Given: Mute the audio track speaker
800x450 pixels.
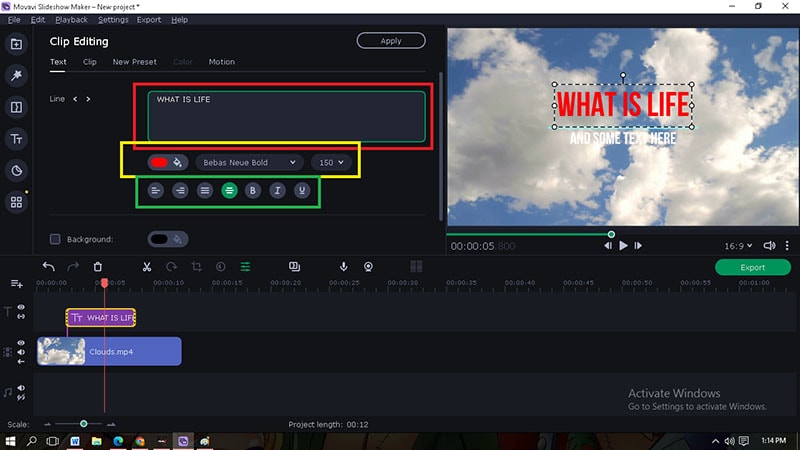Looking at the screenshot, I should 21,388.
